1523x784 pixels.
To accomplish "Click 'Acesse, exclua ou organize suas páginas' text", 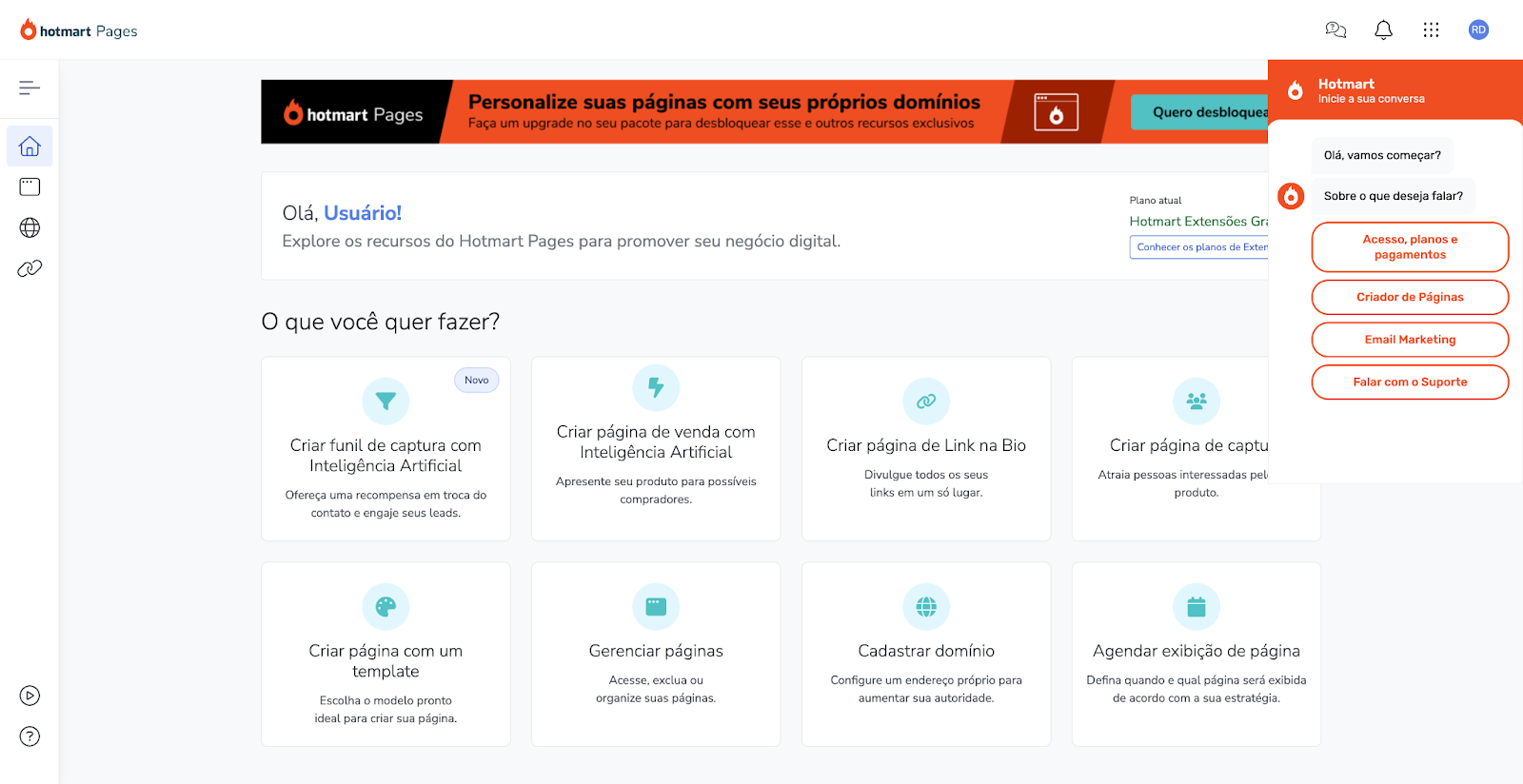I will 656,689.
